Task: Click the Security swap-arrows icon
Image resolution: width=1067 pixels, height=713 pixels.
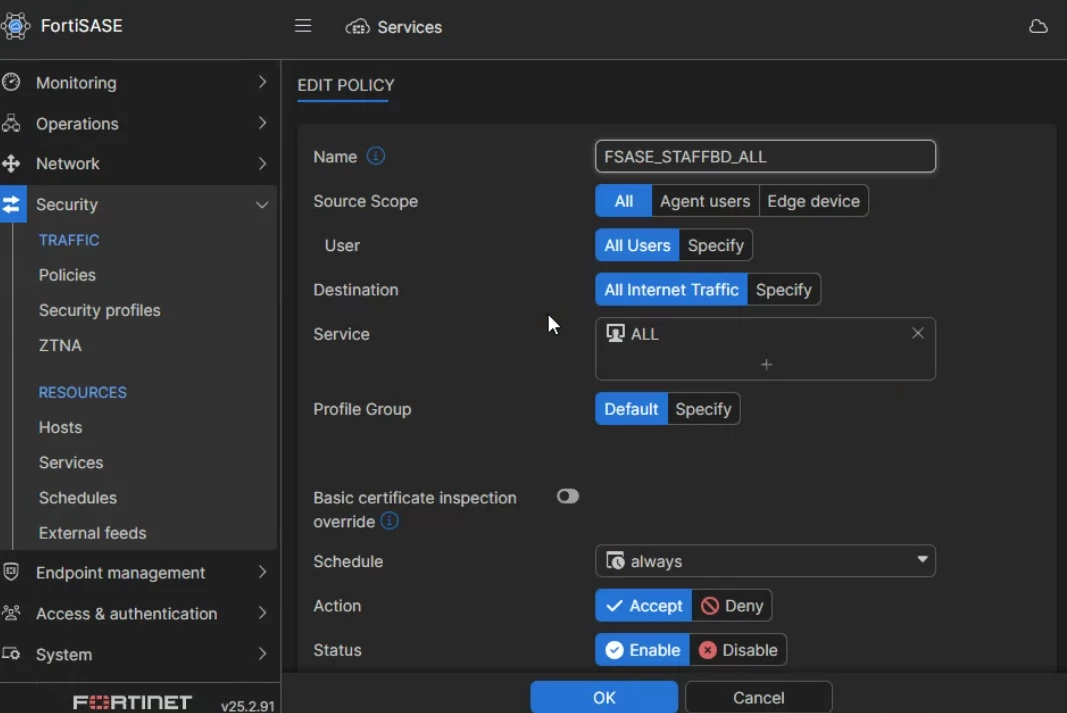Action: 12,204
